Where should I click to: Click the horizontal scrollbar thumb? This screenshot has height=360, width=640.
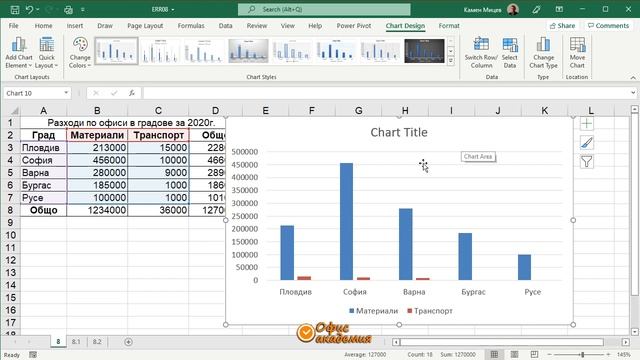(502, 342)
